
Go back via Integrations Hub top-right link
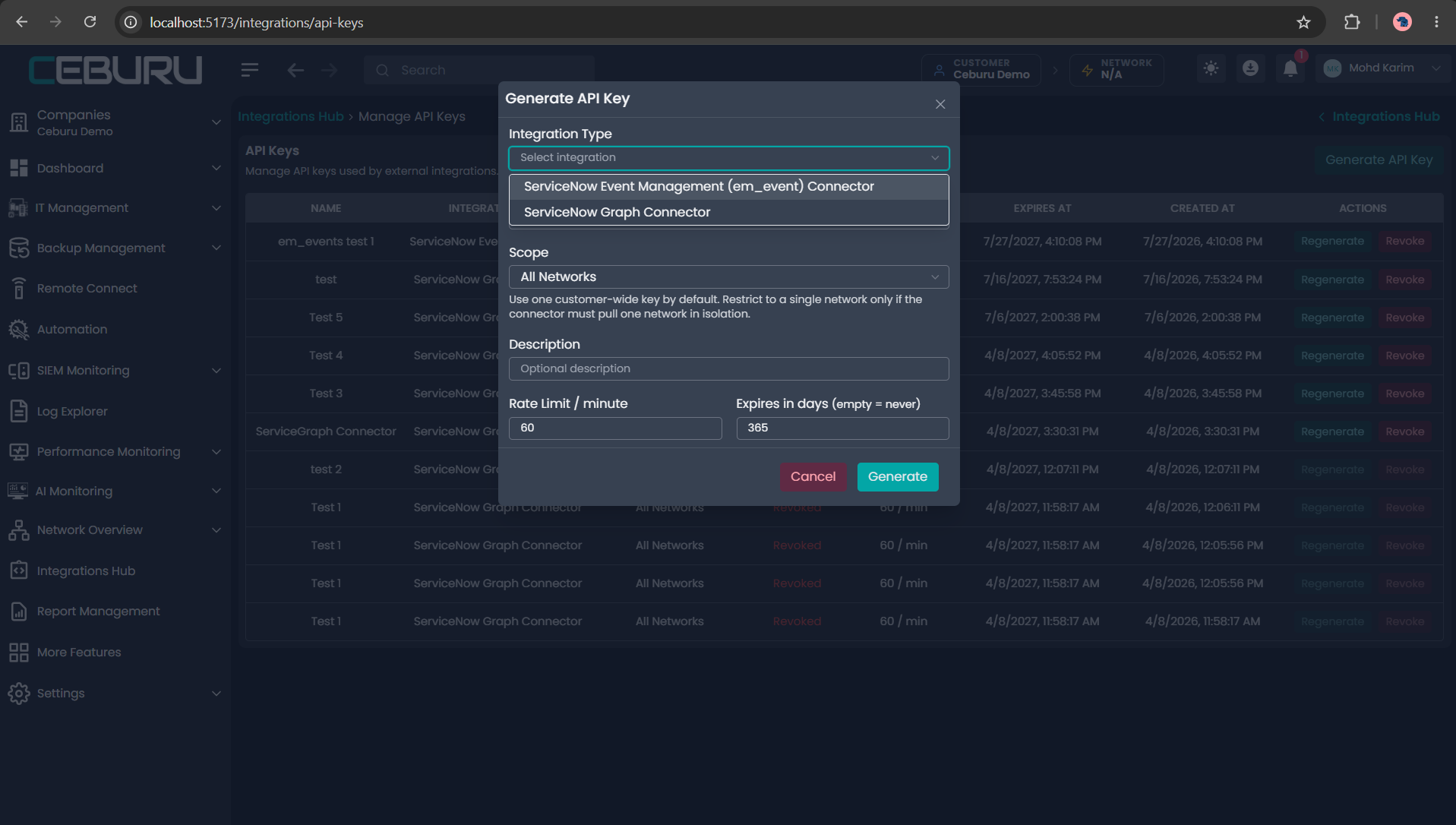[x=1379, y=116]
